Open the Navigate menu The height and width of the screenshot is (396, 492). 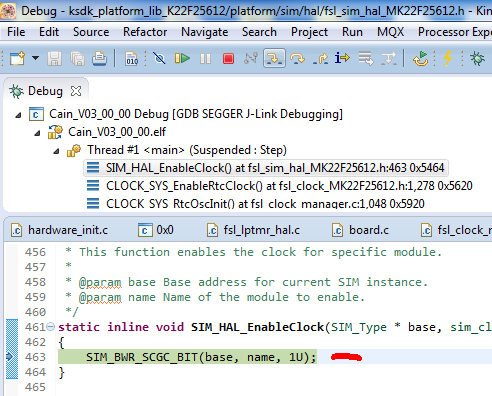(x=204, y=32)
